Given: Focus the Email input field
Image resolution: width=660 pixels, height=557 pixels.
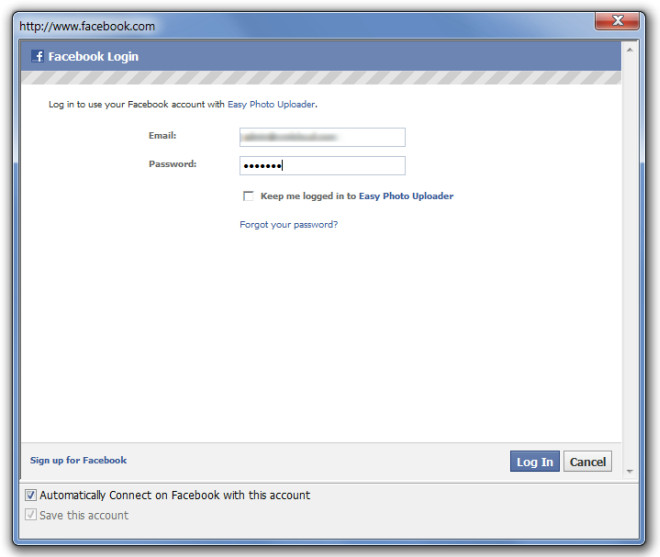Looking at the screenshot, I should [x=322, y=137].
